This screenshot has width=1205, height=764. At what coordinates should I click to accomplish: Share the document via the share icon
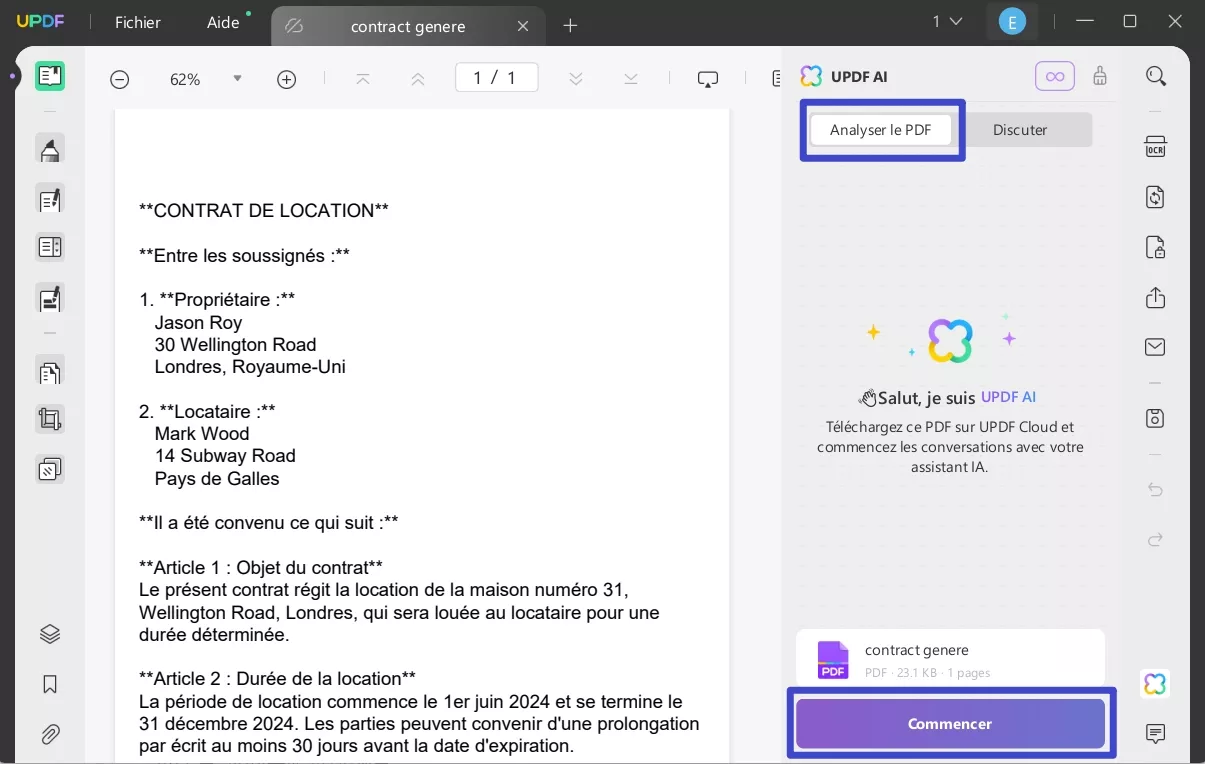tap(1155, 298)
